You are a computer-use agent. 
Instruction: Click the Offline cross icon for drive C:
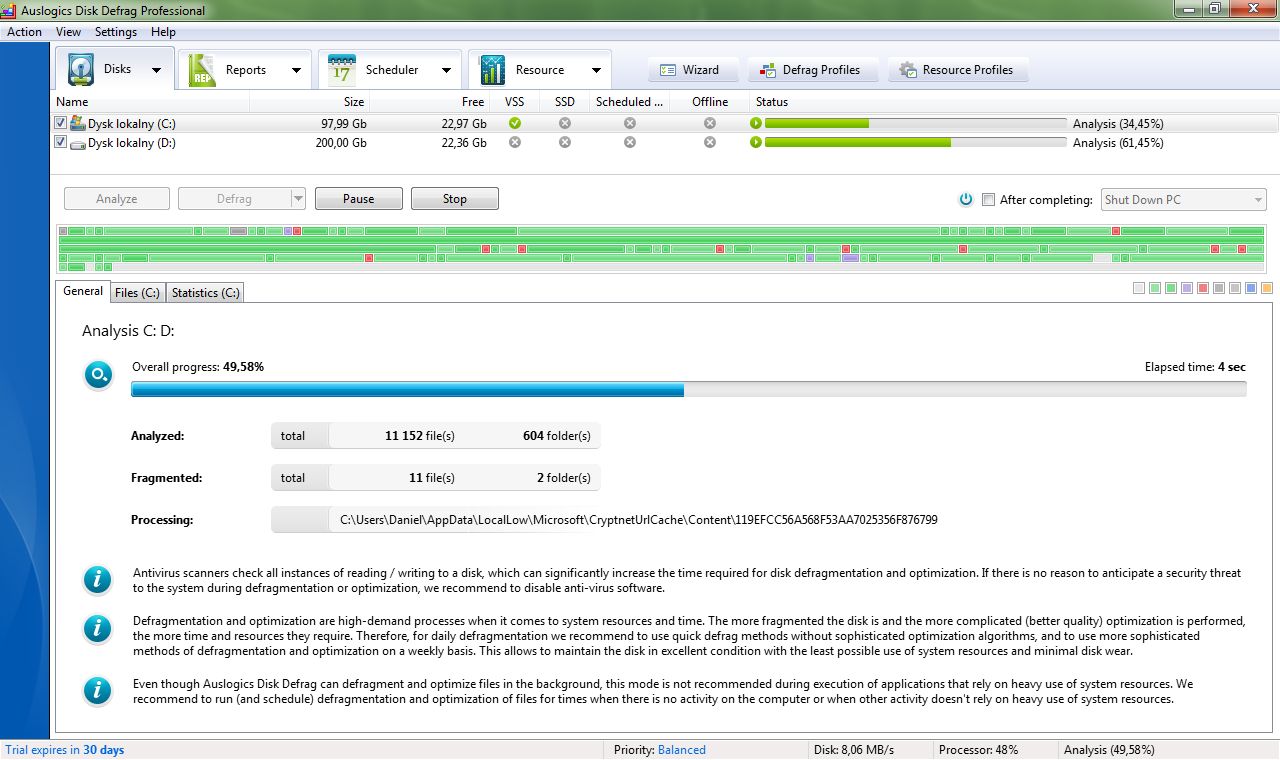point(710,123)
